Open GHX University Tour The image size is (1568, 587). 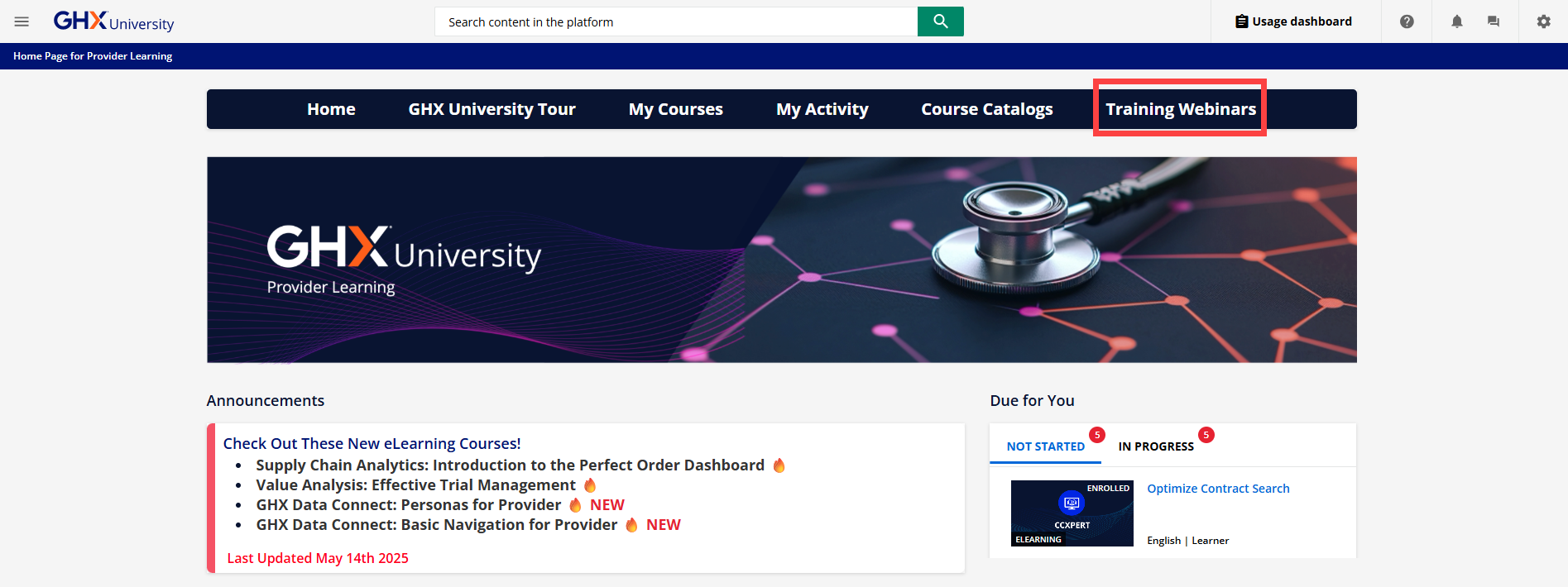[x=491, y=109]
